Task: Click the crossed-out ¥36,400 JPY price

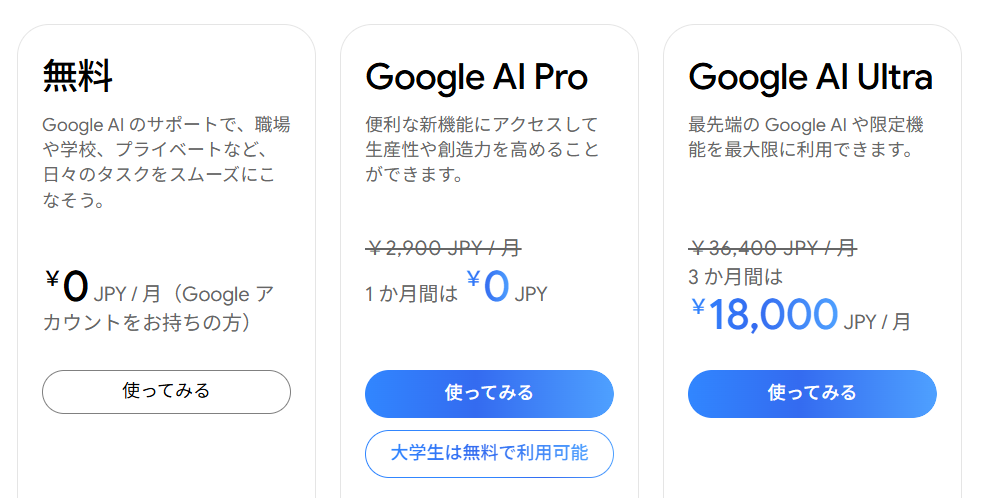Action: [x=773, y=248]
